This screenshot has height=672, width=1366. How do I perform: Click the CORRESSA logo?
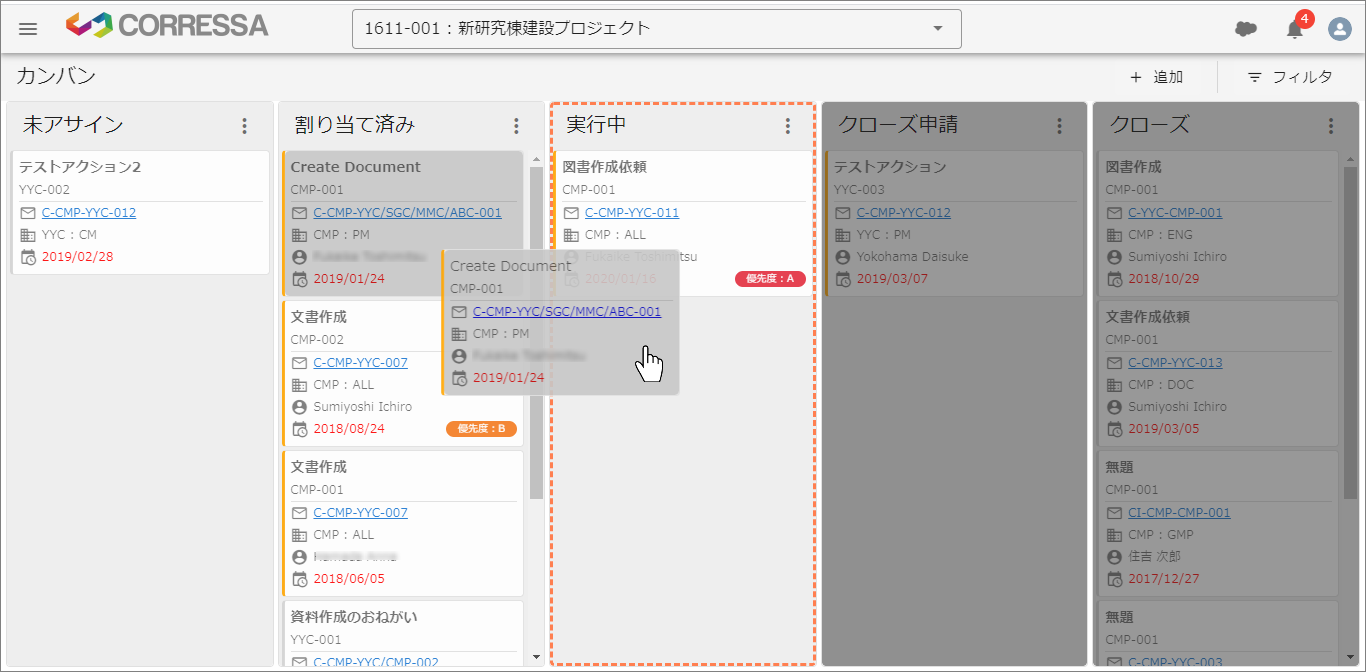coord(166,26)
